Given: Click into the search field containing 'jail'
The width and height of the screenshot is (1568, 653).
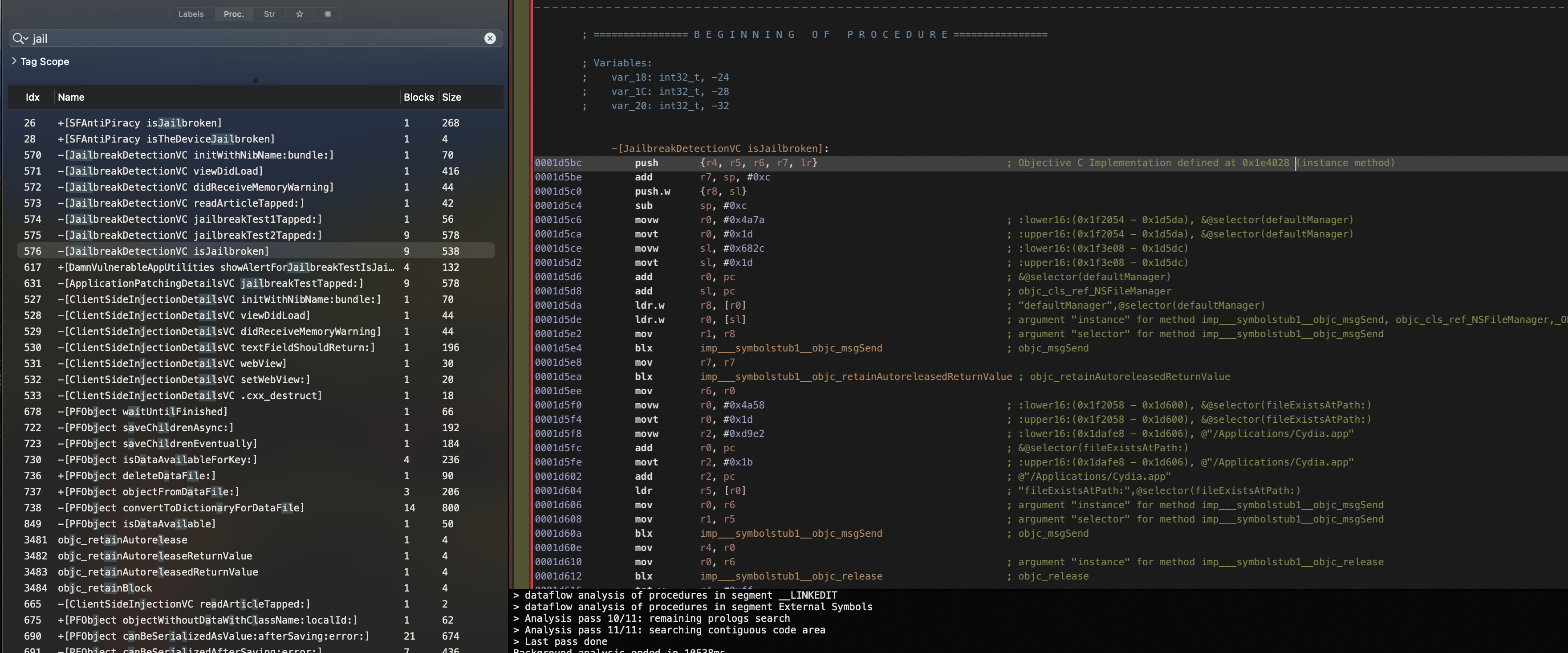Looking at the screenshot, I should coord(256,38).
